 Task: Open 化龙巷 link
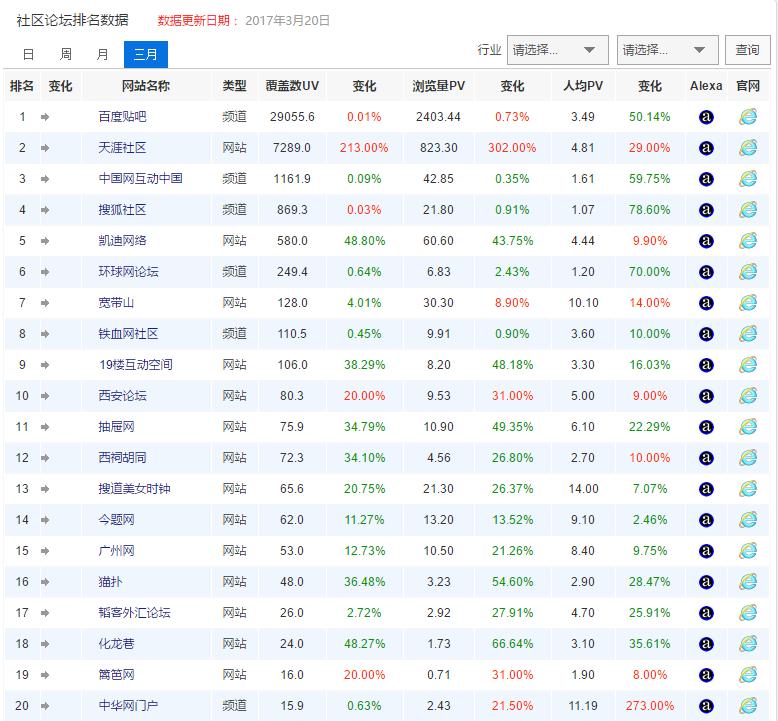116,644
